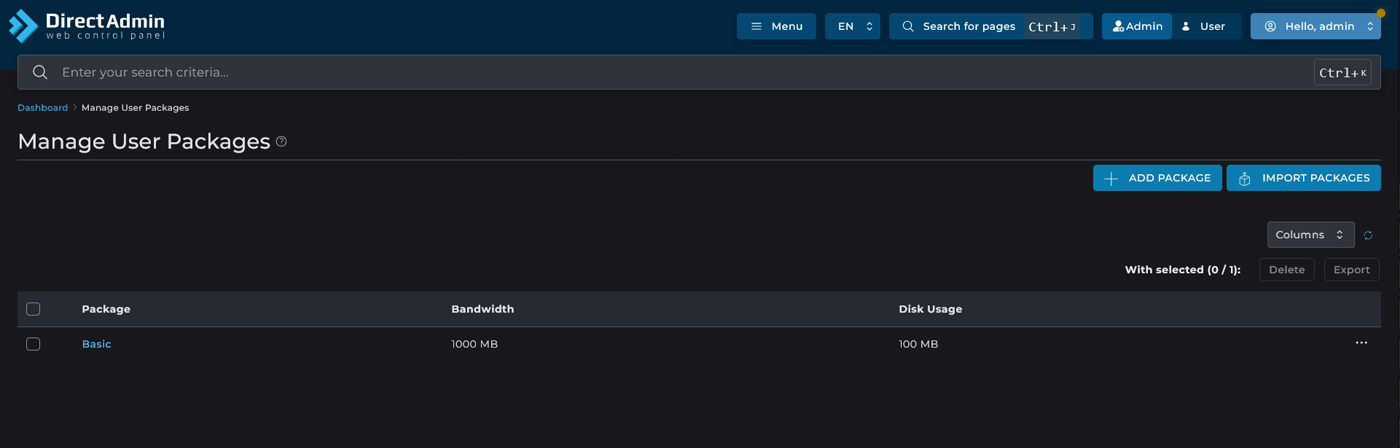Click the orange notification dot on the account button
This screenshot has height=448, width=1400.
click(x=1381, y=13)
